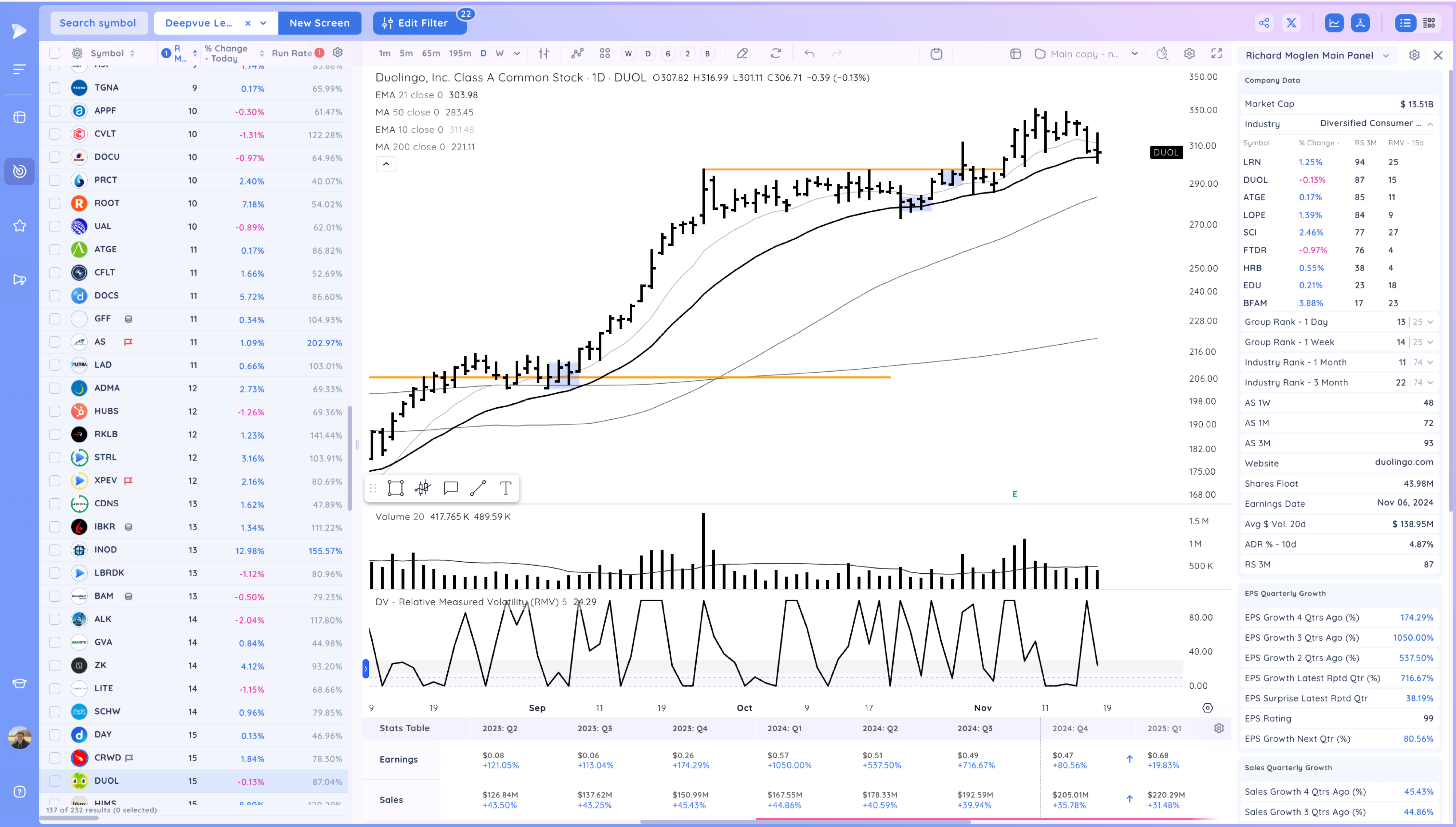The image size is (1456, 827).
Task: Toggle fullscreen chart icon
Action: (x=1216, y=54)
